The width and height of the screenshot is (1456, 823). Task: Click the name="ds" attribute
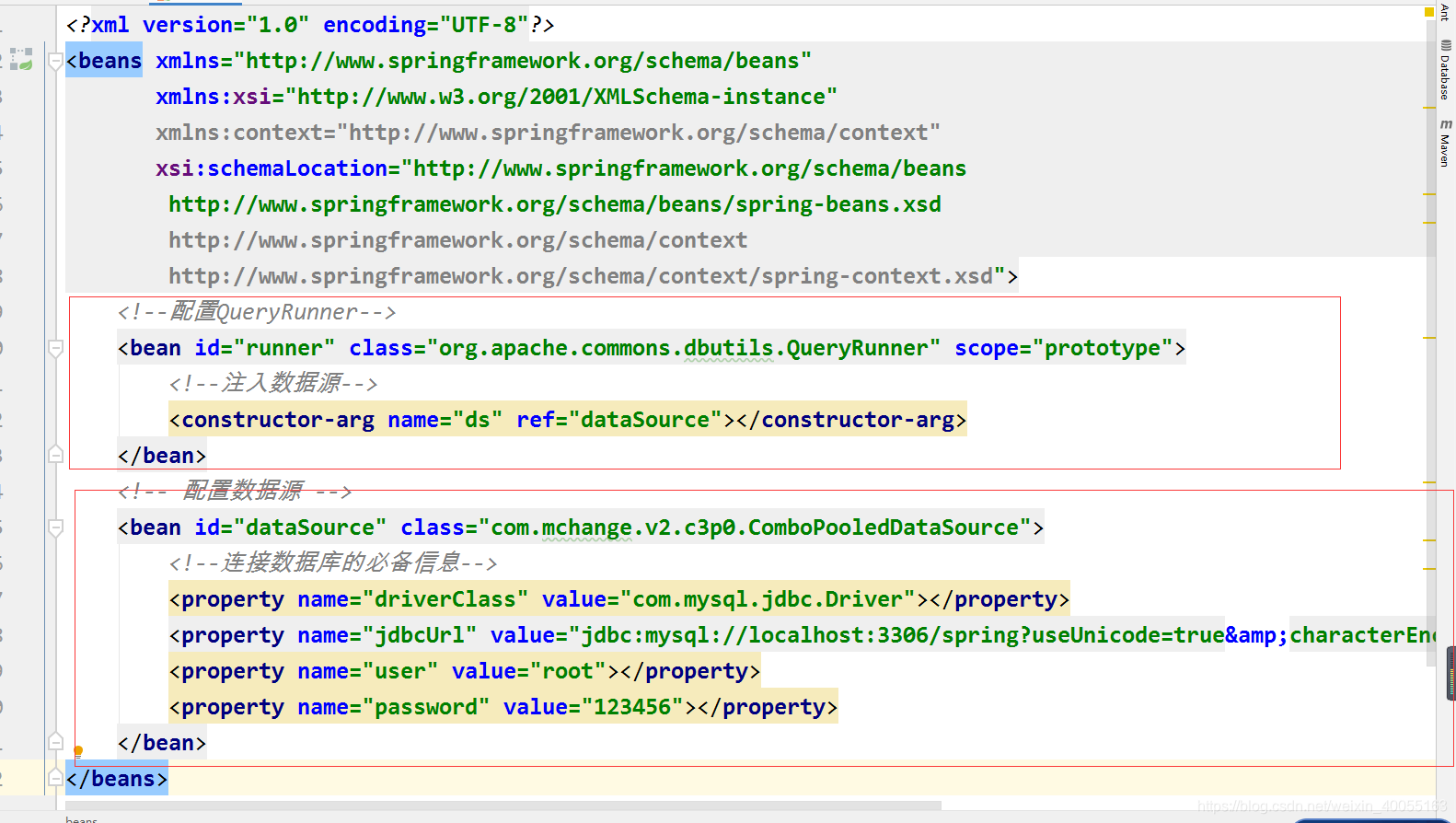click(x=445, y=420)
